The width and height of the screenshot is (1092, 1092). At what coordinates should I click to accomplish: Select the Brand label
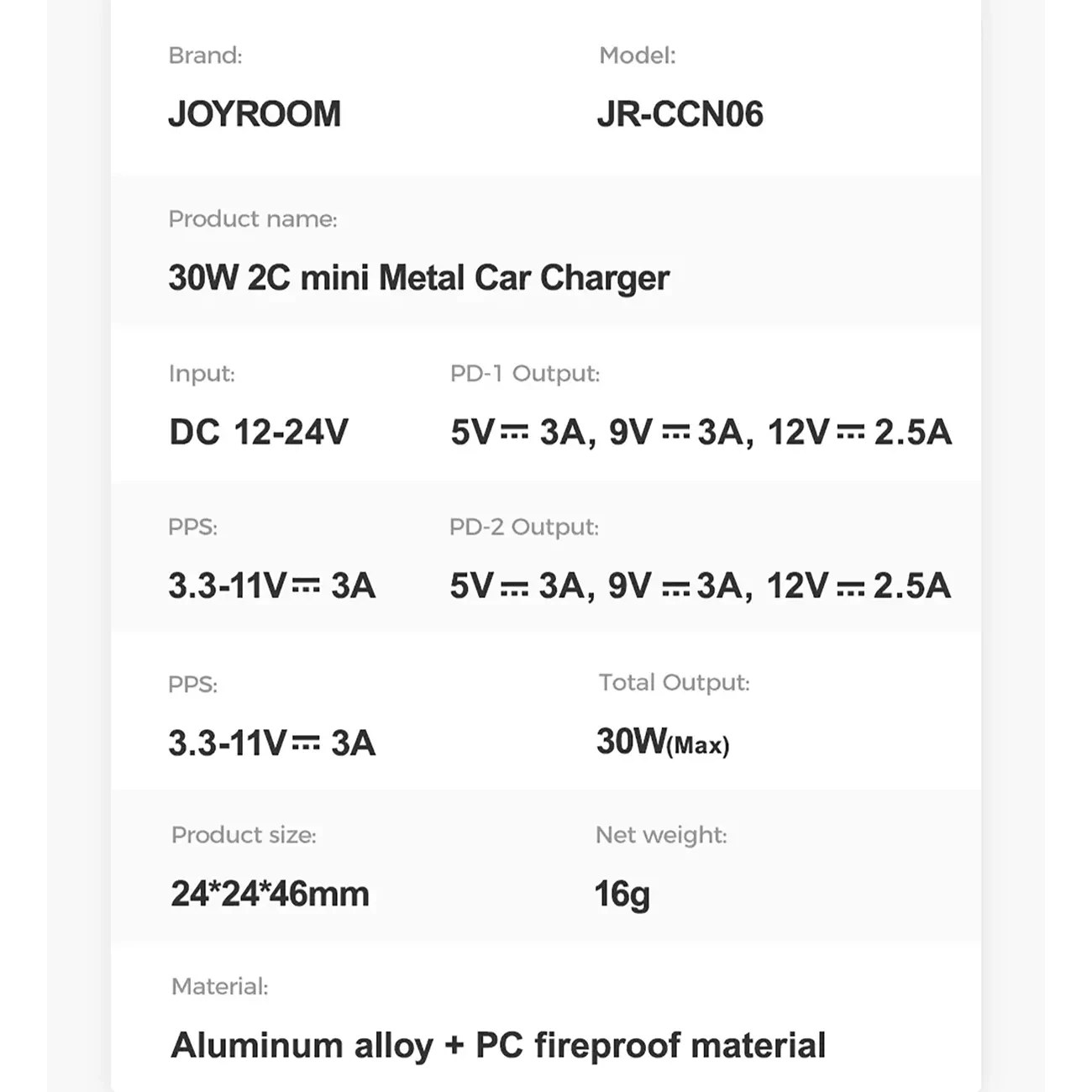coord(205,55)
